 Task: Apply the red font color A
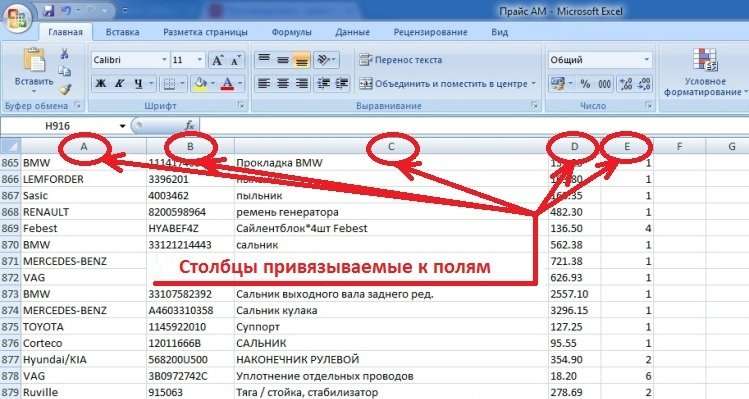[228, 84]
